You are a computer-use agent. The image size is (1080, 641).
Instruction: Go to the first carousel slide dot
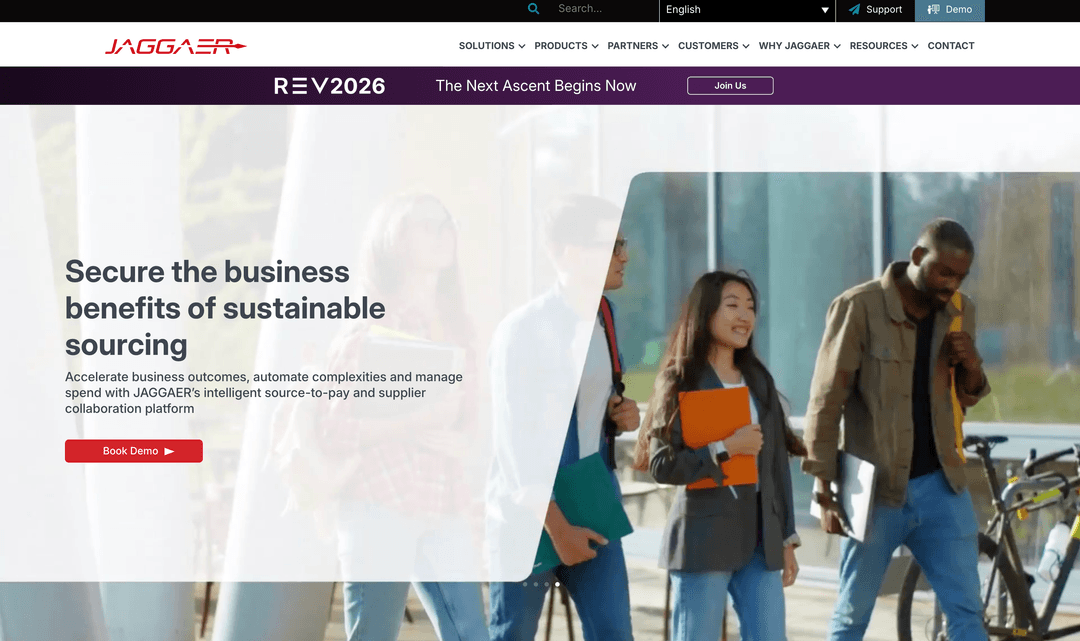[525, 585]
